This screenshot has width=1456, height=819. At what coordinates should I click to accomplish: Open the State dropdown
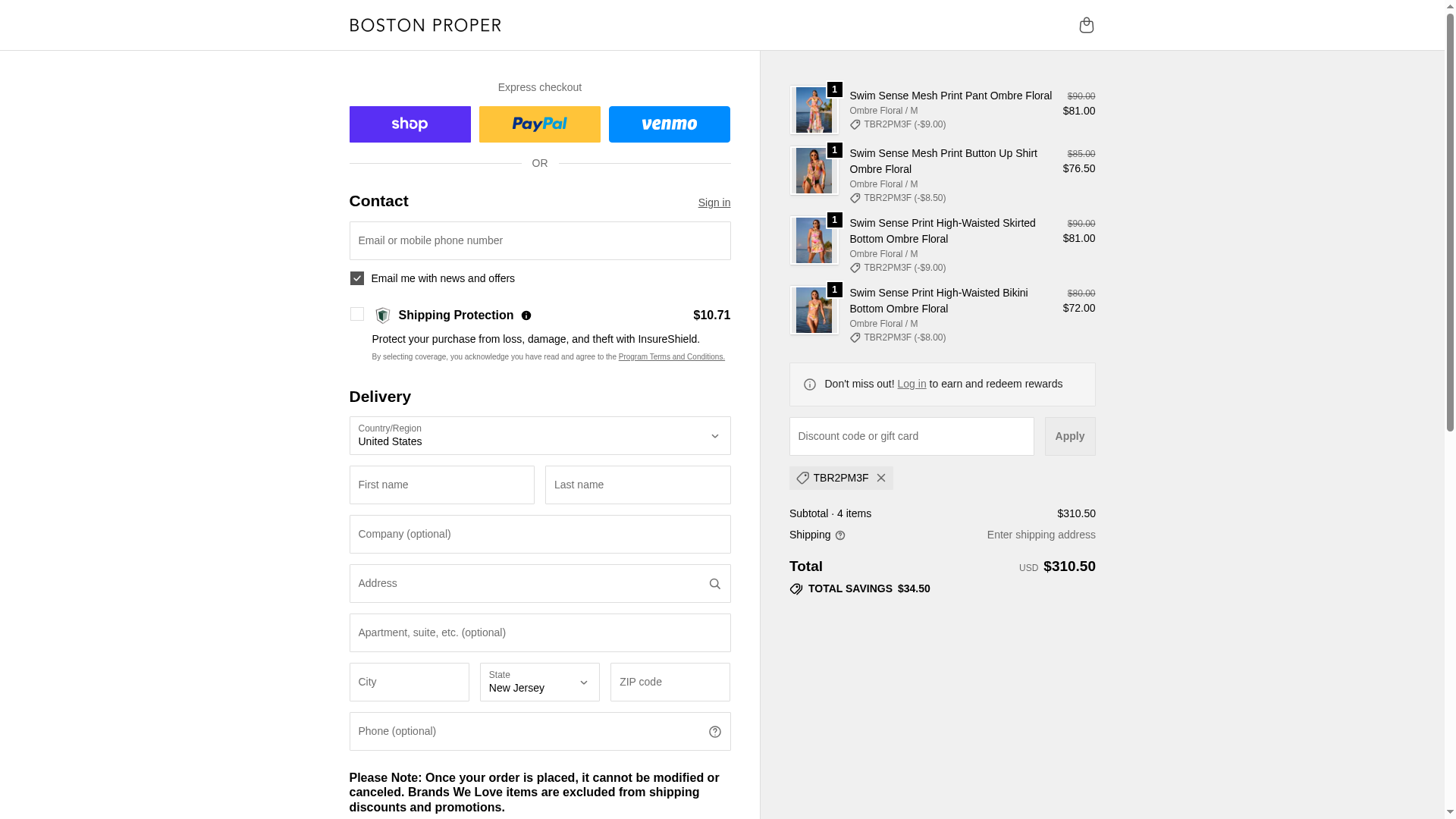pyautogui.click(x=539, y=682)
